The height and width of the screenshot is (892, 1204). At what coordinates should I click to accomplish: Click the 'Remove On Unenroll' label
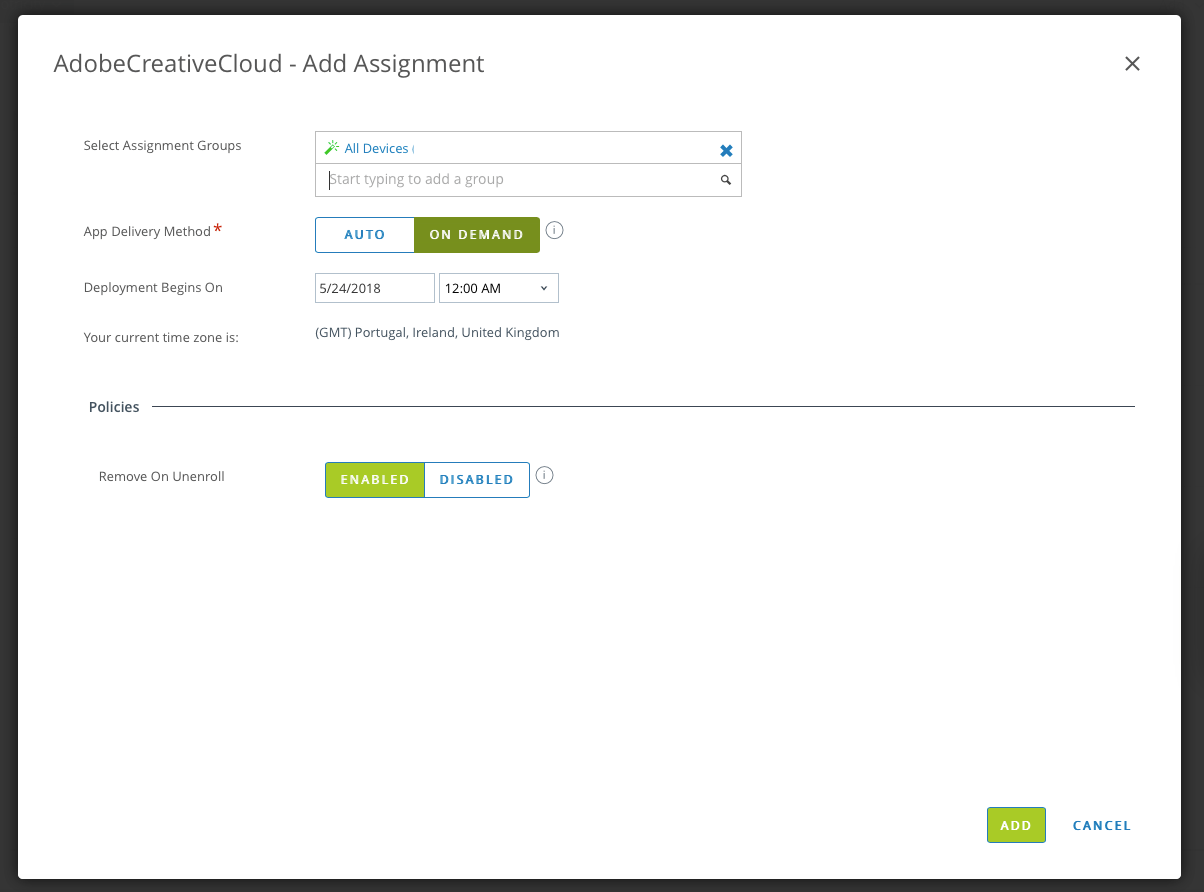click(x=162, y=476)
